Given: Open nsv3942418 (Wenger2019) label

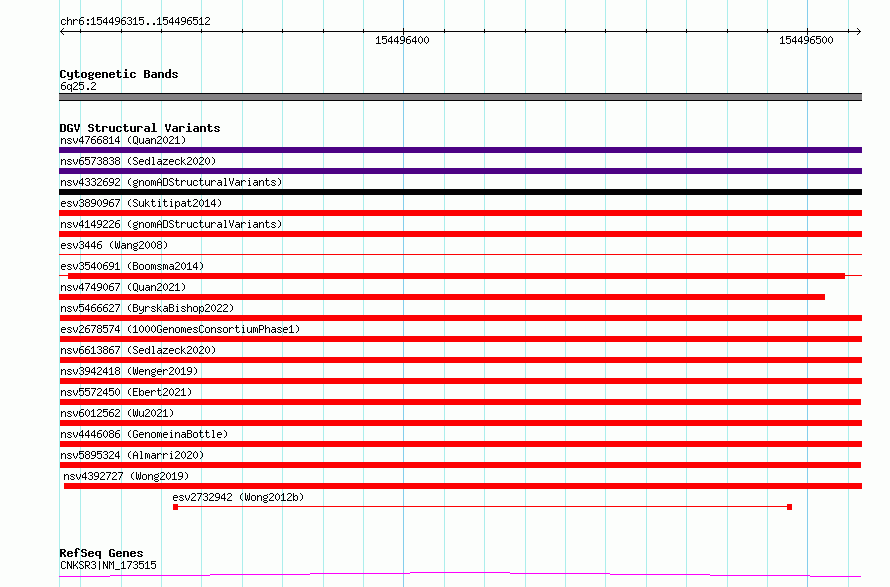Looking at the screenshot, I should click(x=129, y=371).
